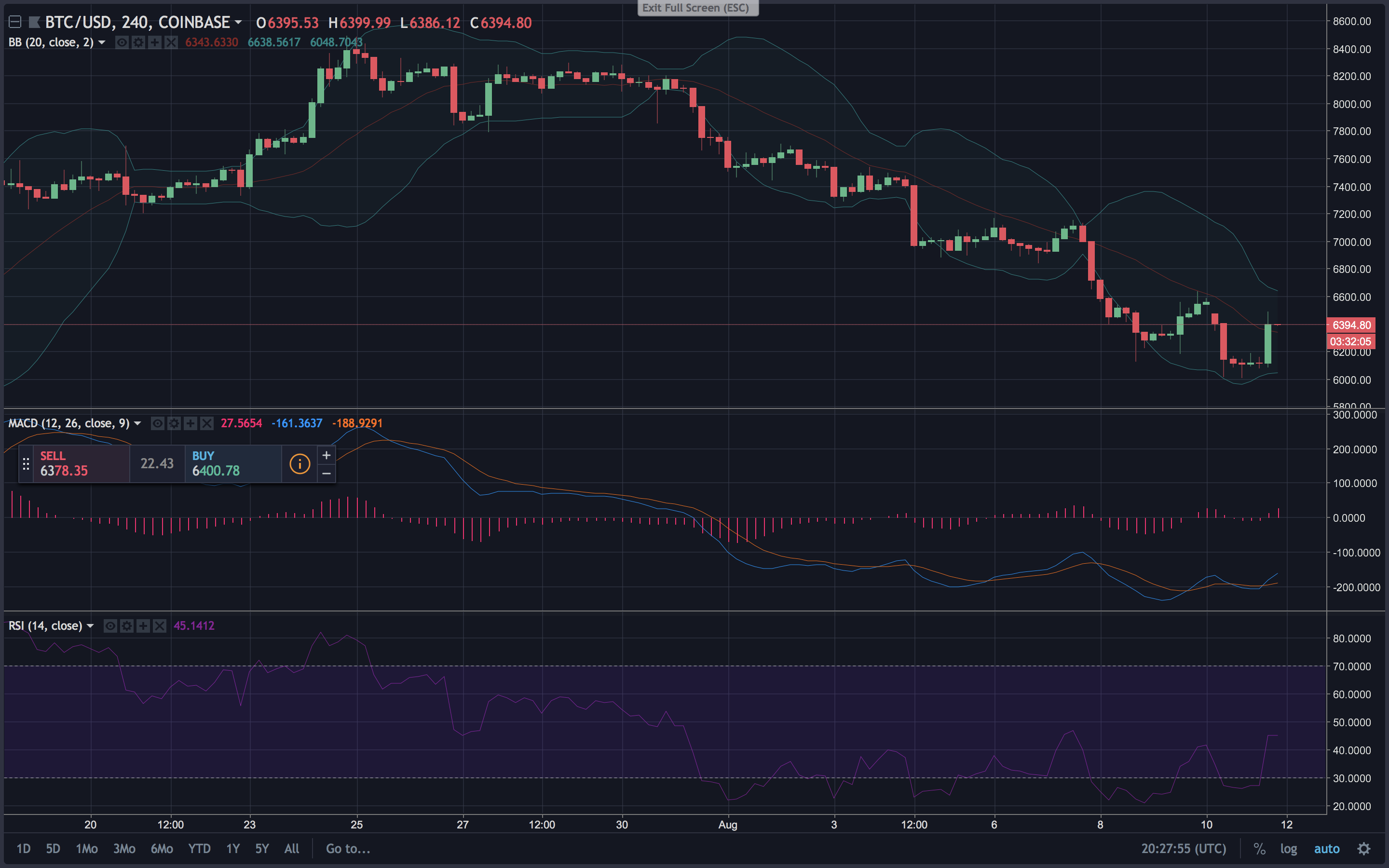Click the 8000.00 price axis label
This screenshot has height=868, width=1389.
tap(1352, 104)
